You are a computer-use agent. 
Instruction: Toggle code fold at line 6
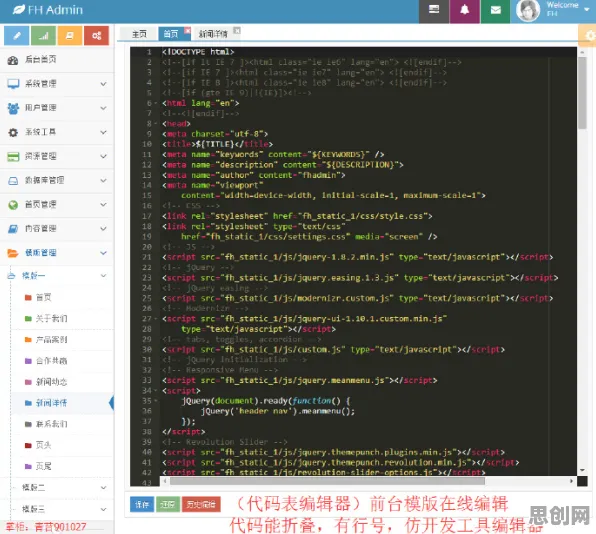pos(155,103)
